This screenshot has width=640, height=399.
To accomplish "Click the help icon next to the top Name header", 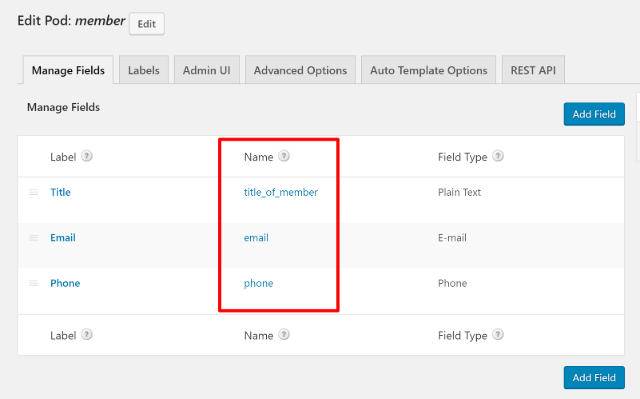I will point(284,156).
